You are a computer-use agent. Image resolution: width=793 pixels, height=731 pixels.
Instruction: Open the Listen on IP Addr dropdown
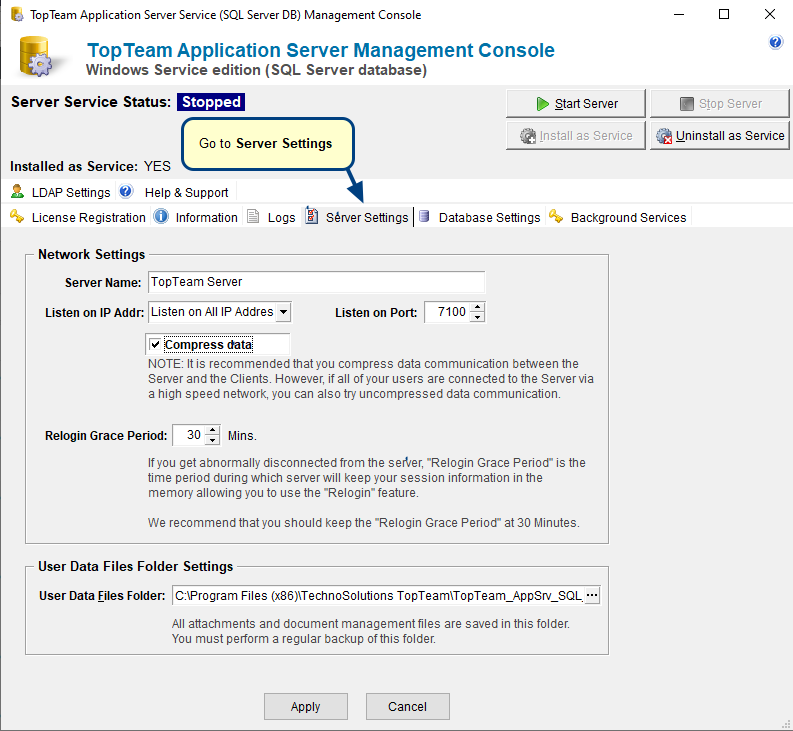coord(284,312)
